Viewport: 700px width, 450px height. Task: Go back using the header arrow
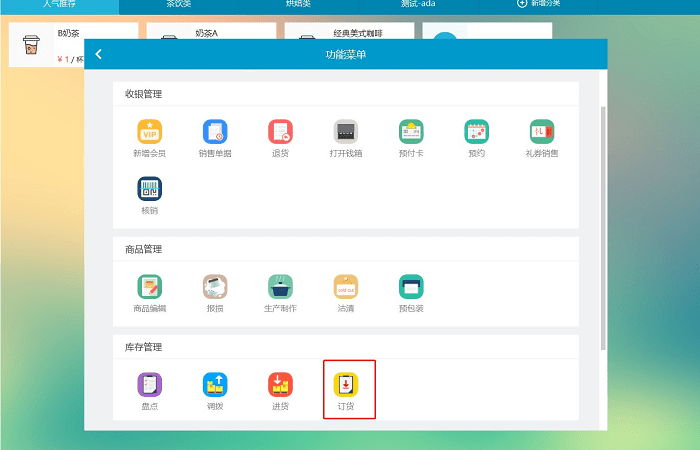[98, 54]
